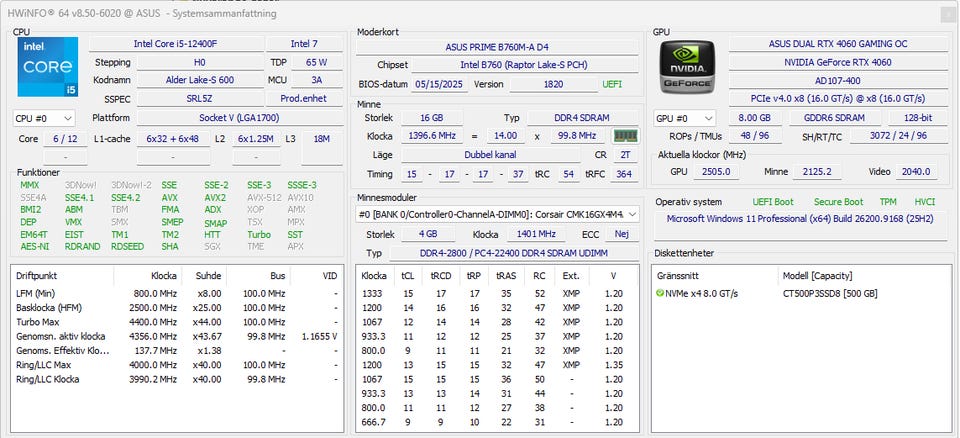Screen dimensions: 960x438
Task: Click the NVIDIA GeForce RTX 4060 field
Action: click(838, 62)
